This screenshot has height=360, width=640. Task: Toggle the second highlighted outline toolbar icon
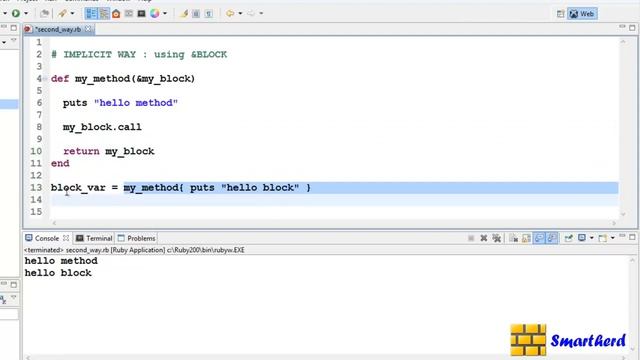(x=104, y=13)
